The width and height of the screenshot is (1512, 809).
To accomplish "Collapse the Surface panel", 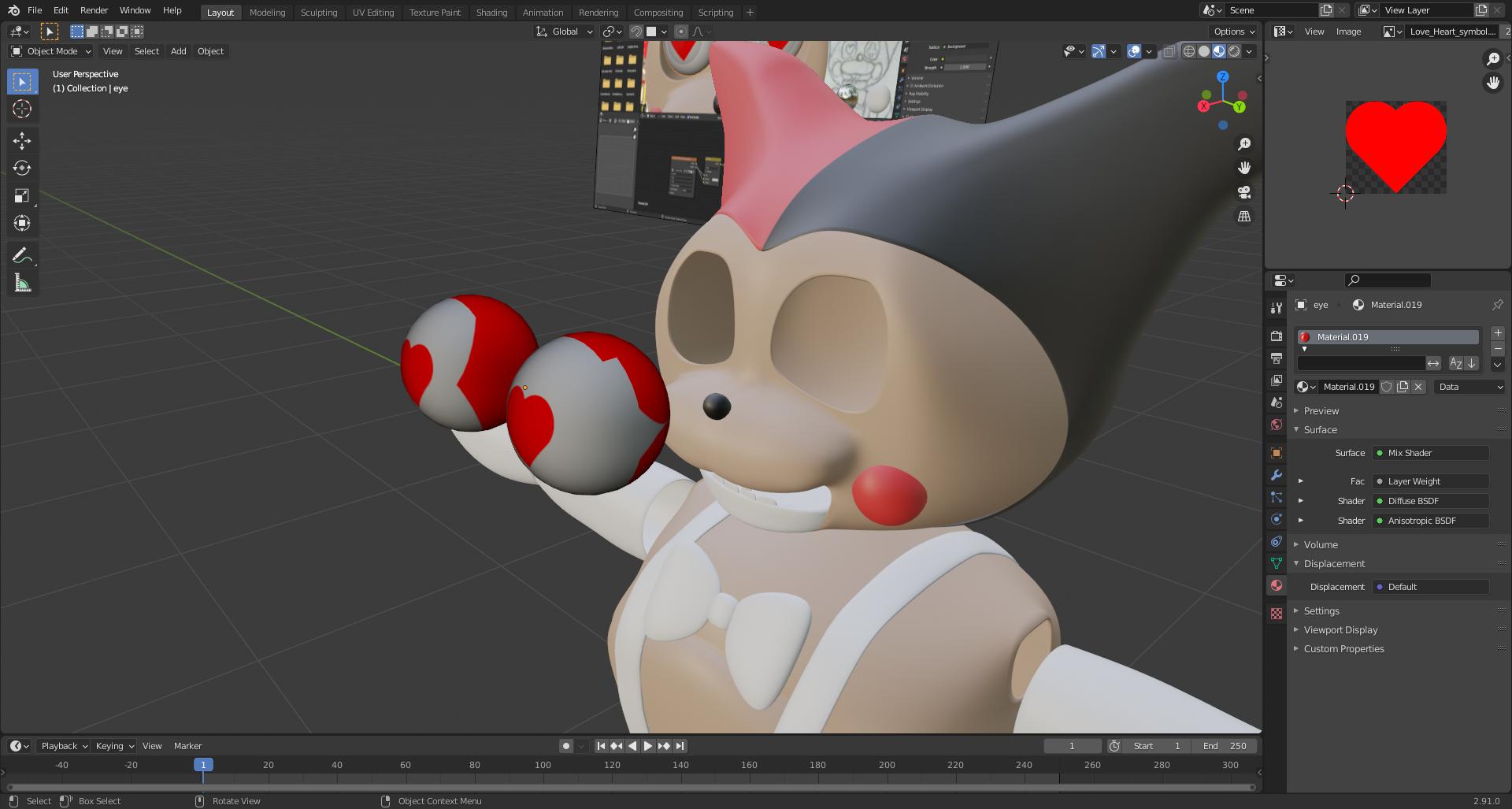I will 1320,430.
